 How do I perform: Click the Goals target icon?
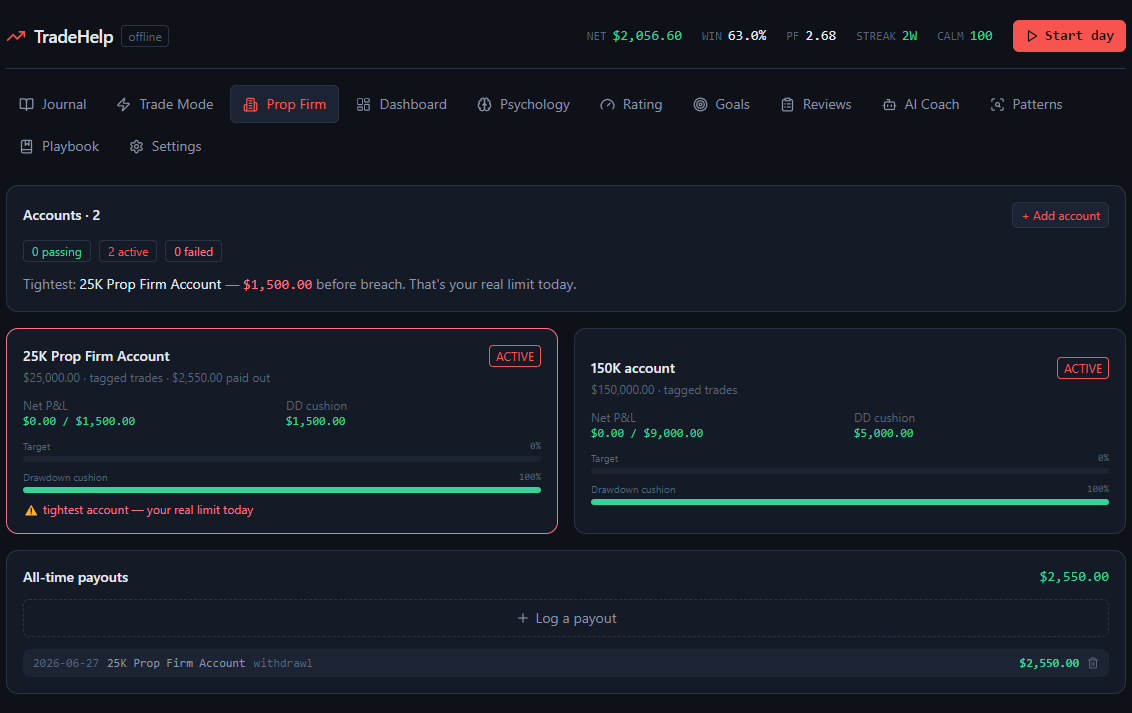tap(700, 105)
